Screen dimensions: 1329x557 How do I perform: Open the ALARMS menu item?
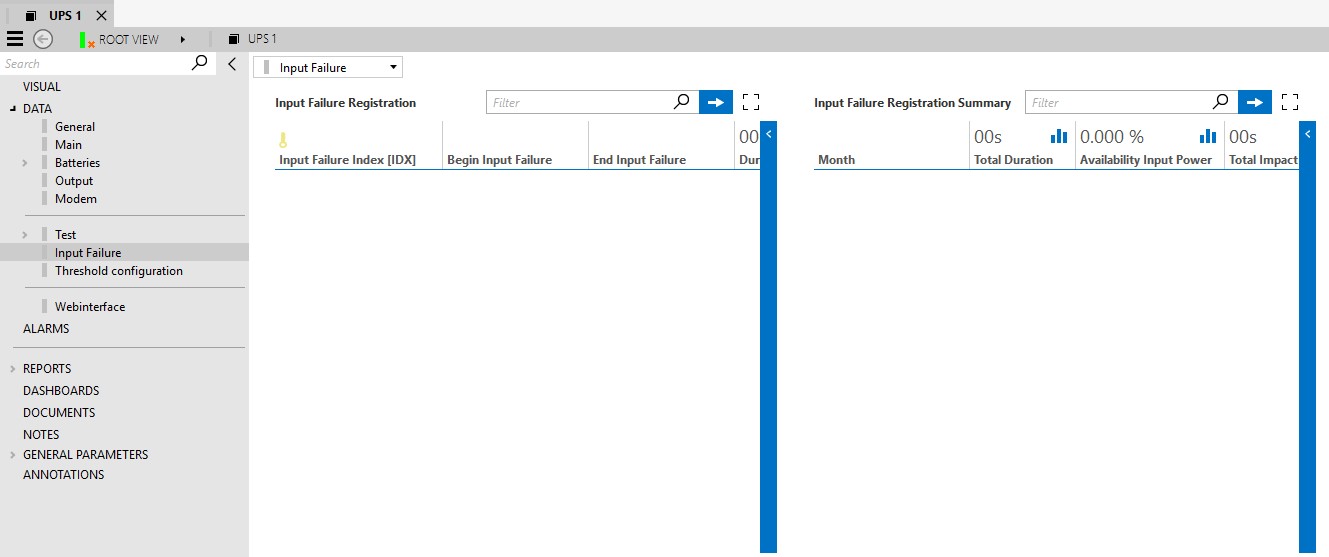pyautogui.click(x=46, y=329)
